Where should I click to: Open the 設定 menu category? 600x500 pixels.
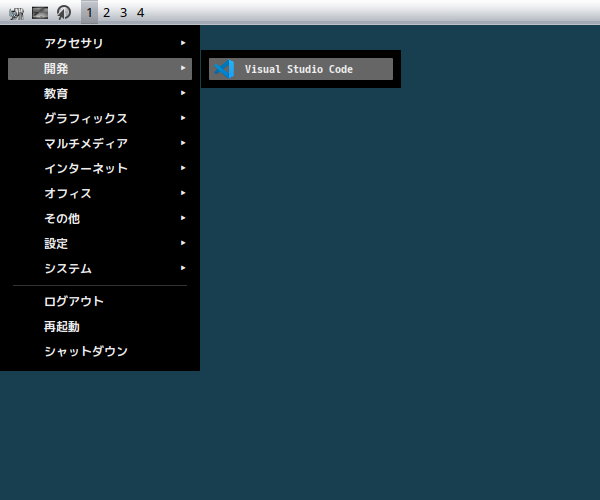point(100,244)
